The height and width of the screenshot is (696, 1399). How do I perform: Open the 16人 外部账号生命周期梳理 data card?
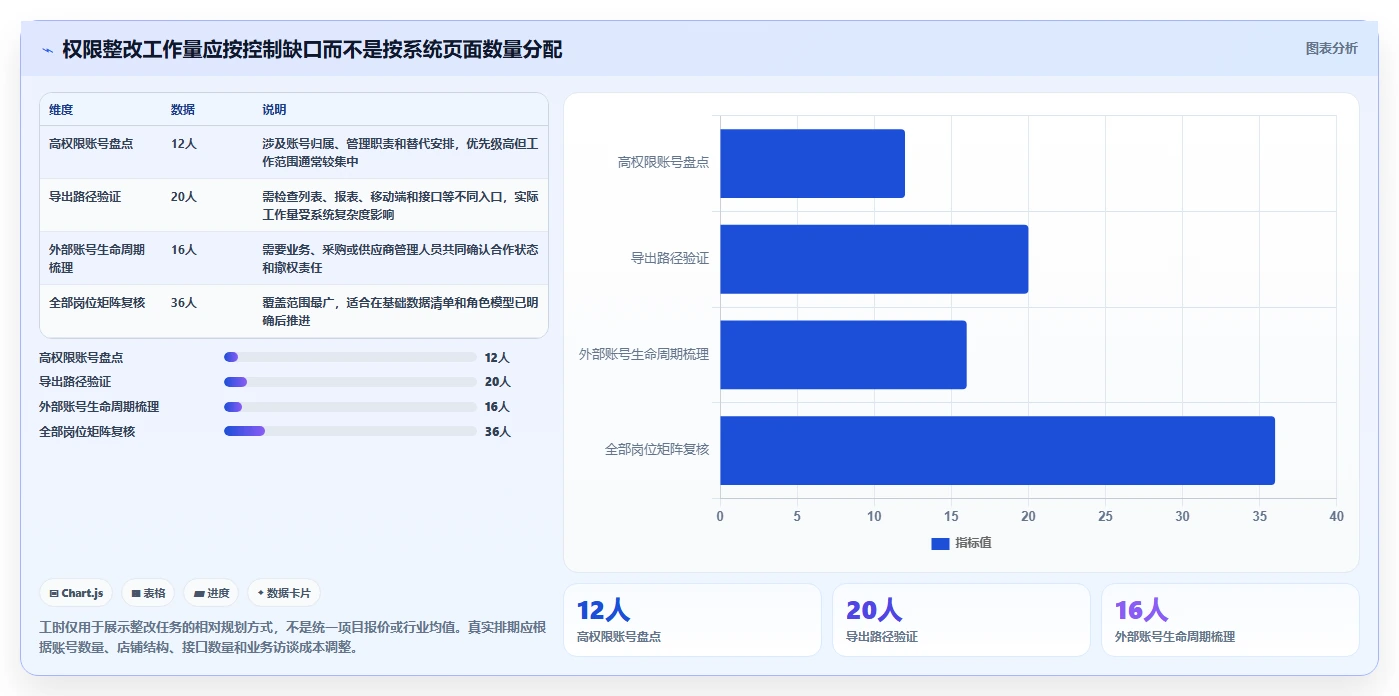[x=1230, y=620]
